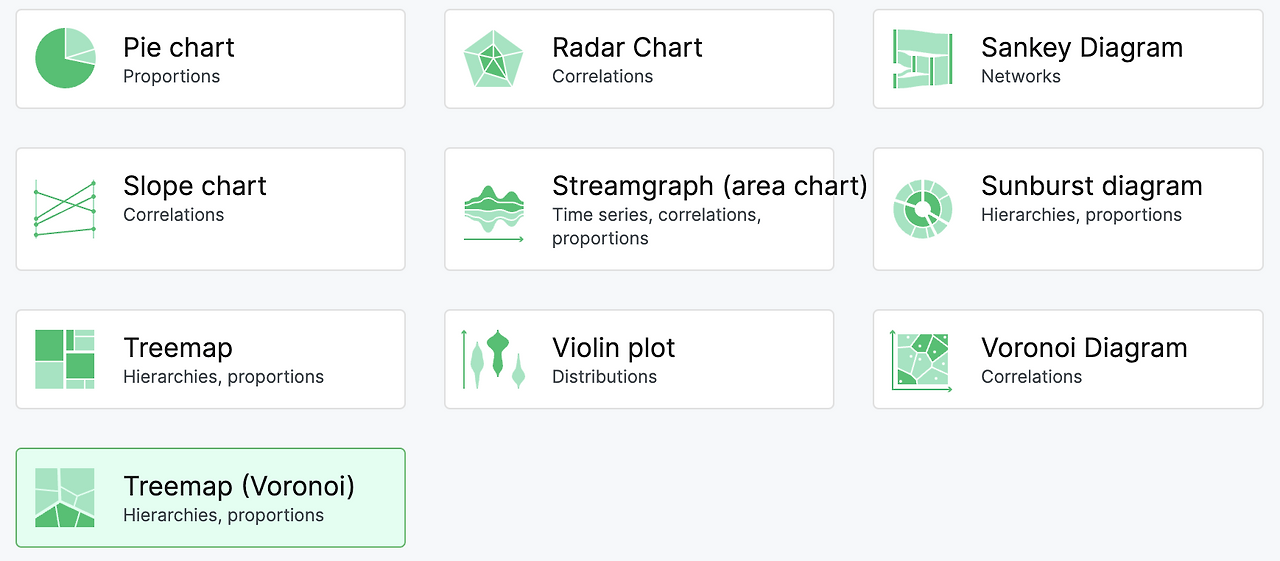The image size is (1280, 561).
Task: Click the Slope chart Correlations subtitle
Action: pyautogui.click(x=174, y=215)
